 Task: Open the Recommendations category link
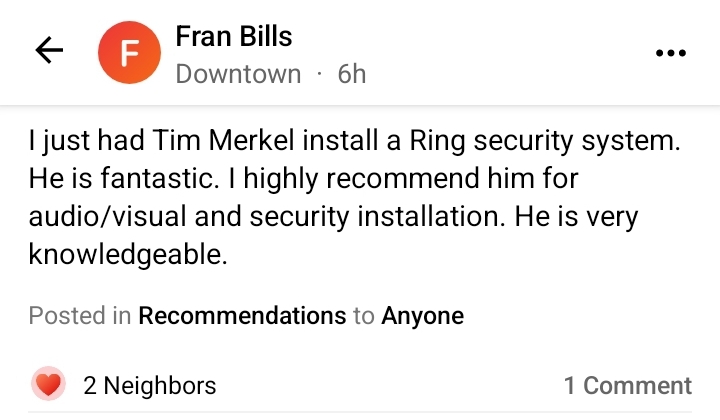242,316
